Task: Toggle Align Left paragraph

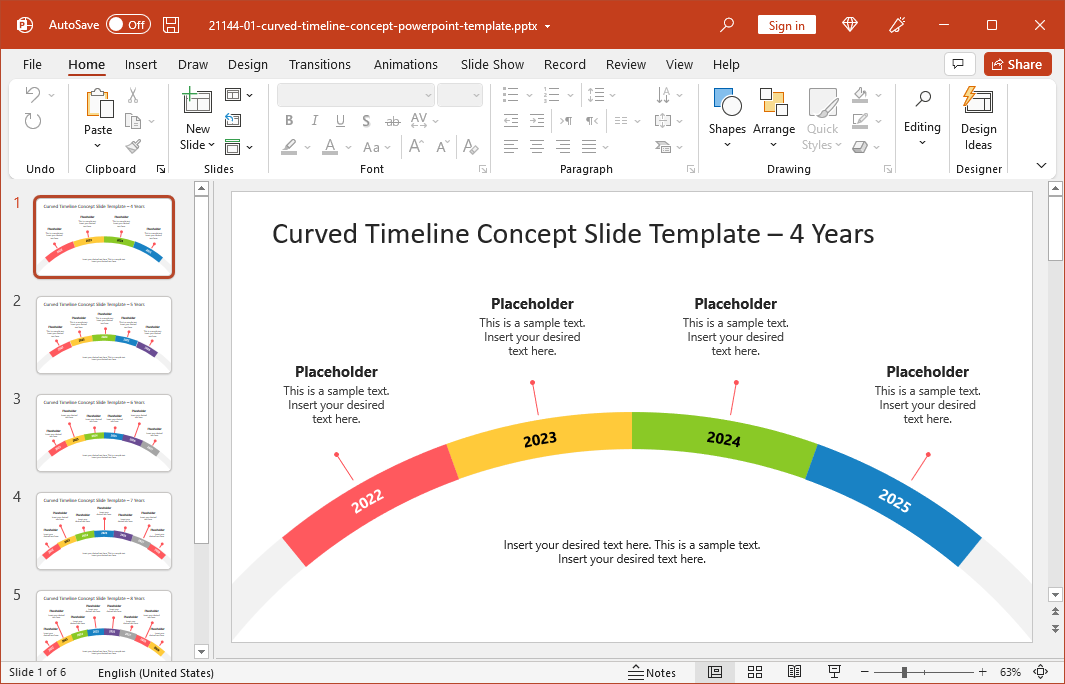Action: [x=511, y=146]
